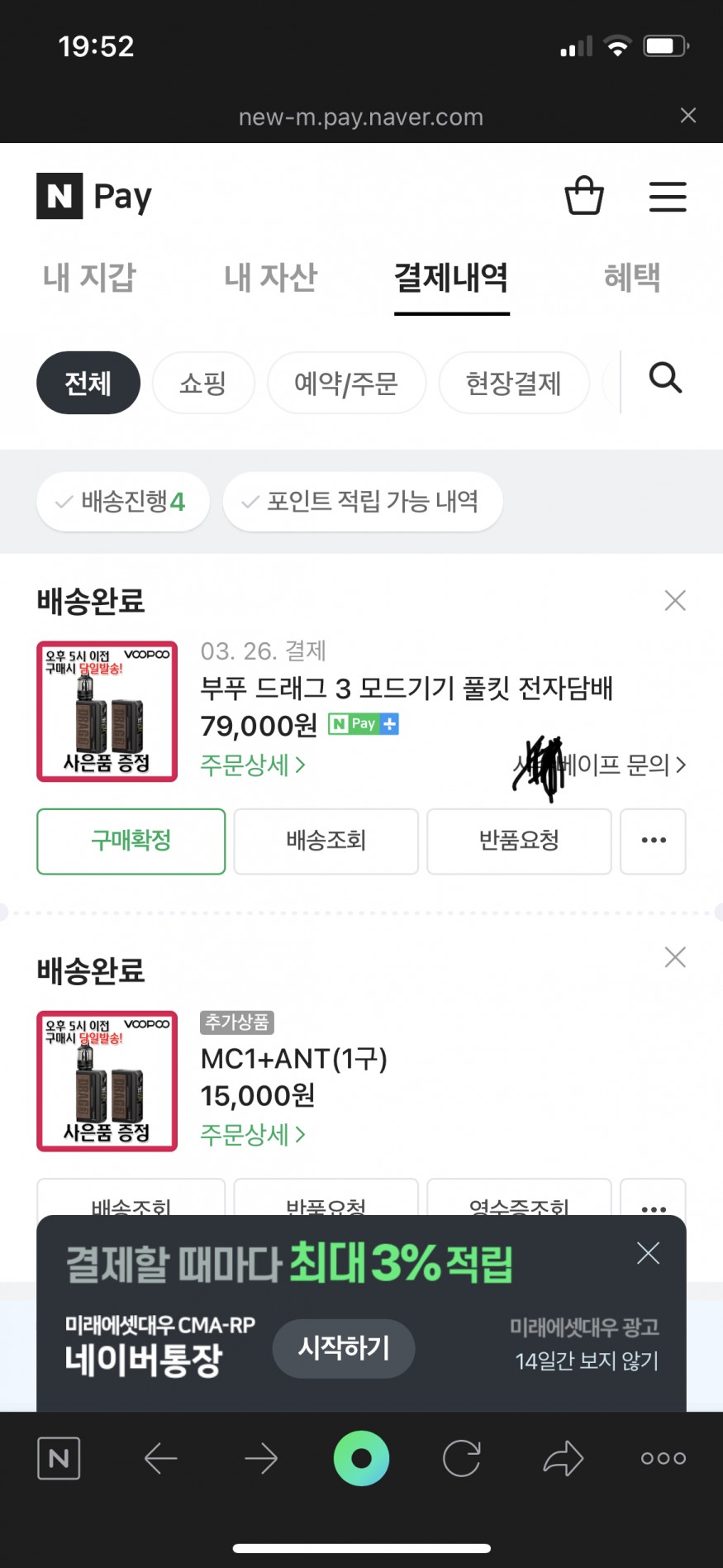Tap the search magnifier icon
The height and width of the screenshot is (1568, 723).
[x=665, y=379]
